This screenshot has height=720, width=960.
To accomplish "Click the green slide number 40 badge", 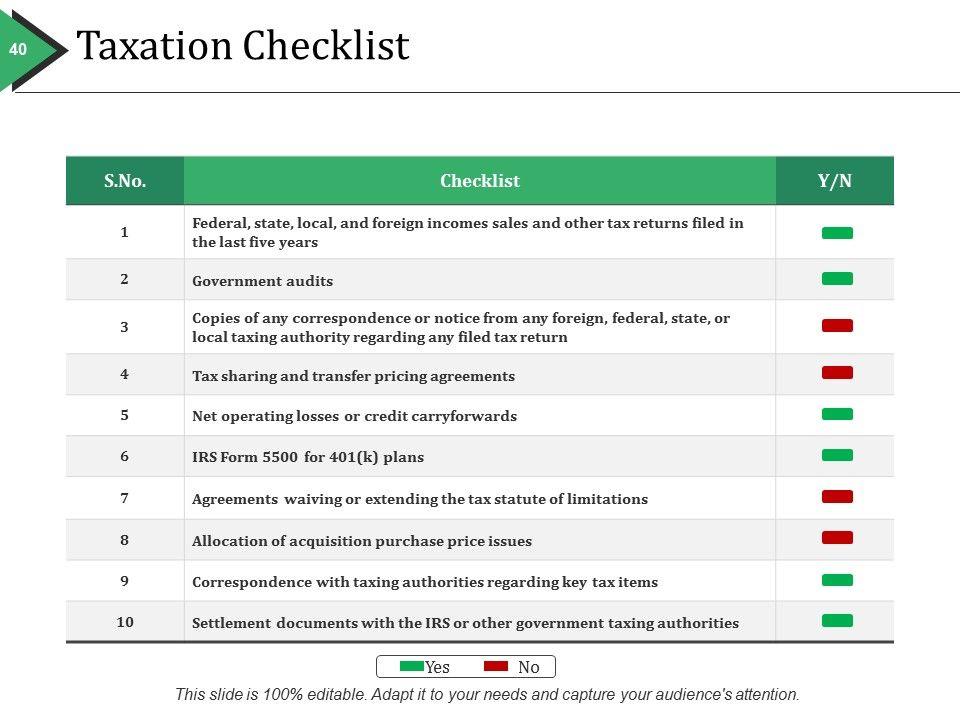I will point(18,49).
